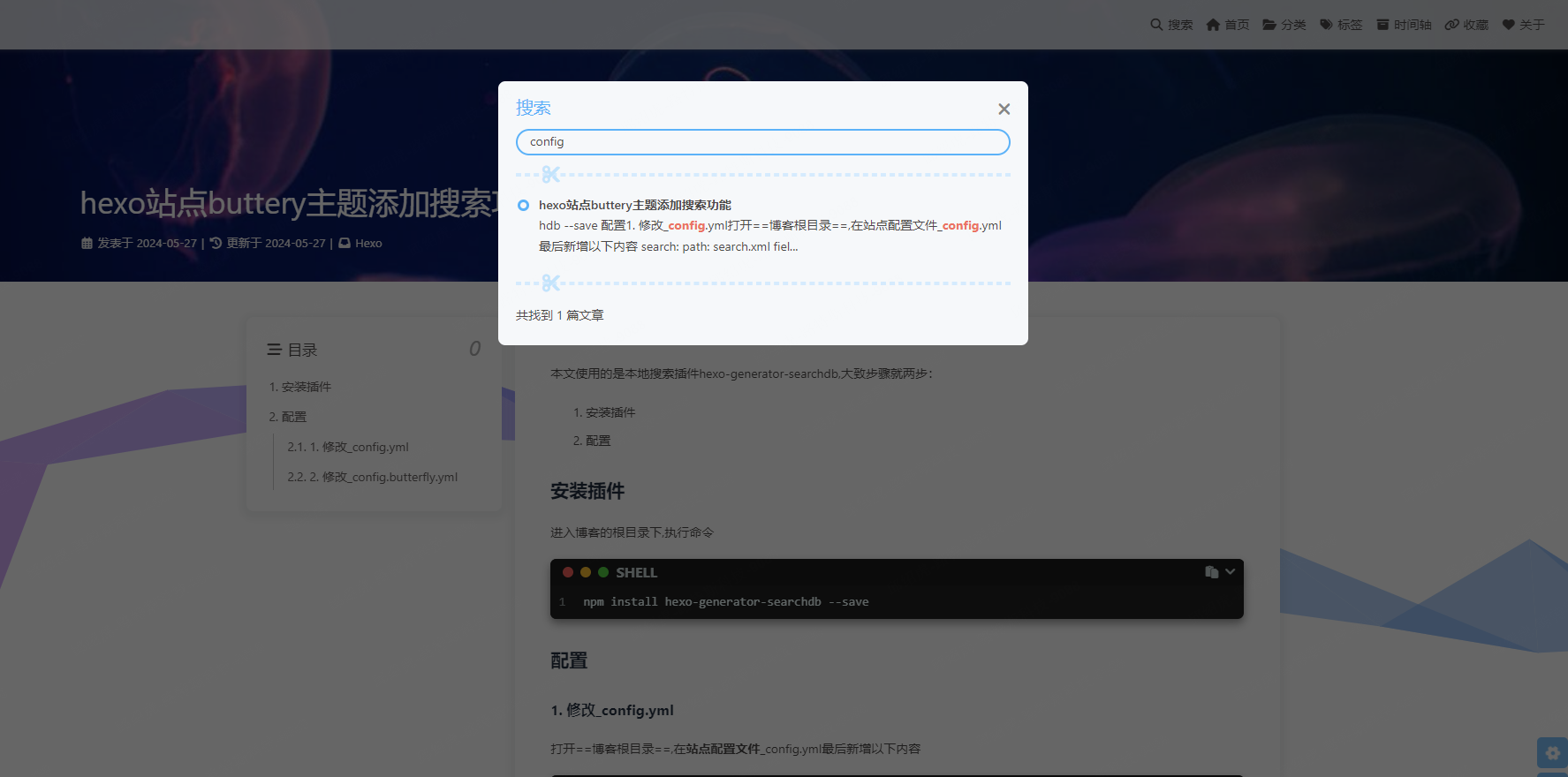Open 时间轴 in top navigation
Screen dimensions: 1568x777
[x=1404, y=25]
